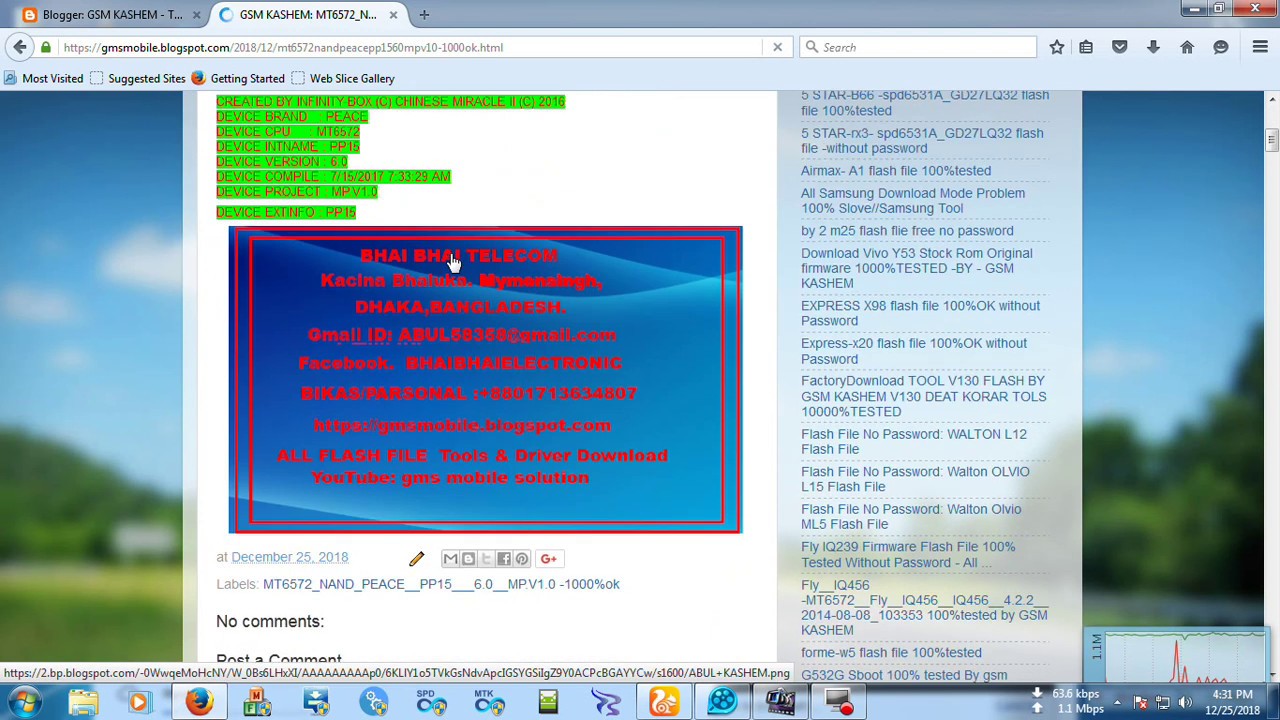This screenshot has height=720, width=1280.
Task: Open Most Visited bookmarks folder
Action: click(43, 78)
